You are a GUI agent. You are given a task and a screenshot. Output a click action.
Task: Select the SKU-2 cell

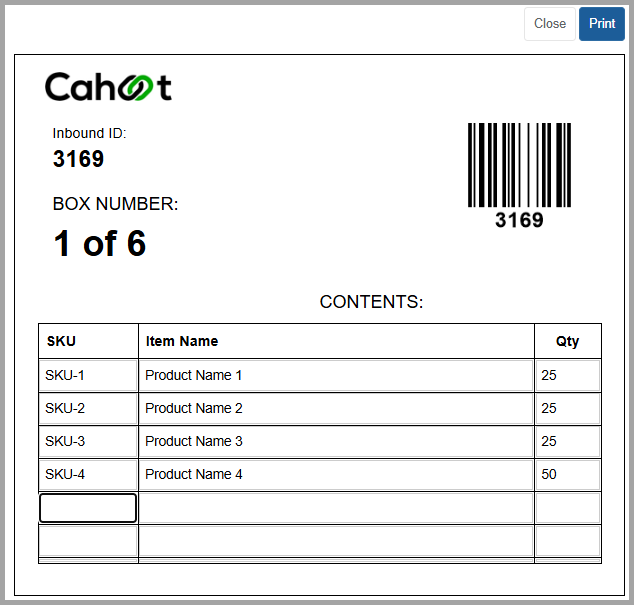pos(88,408)
